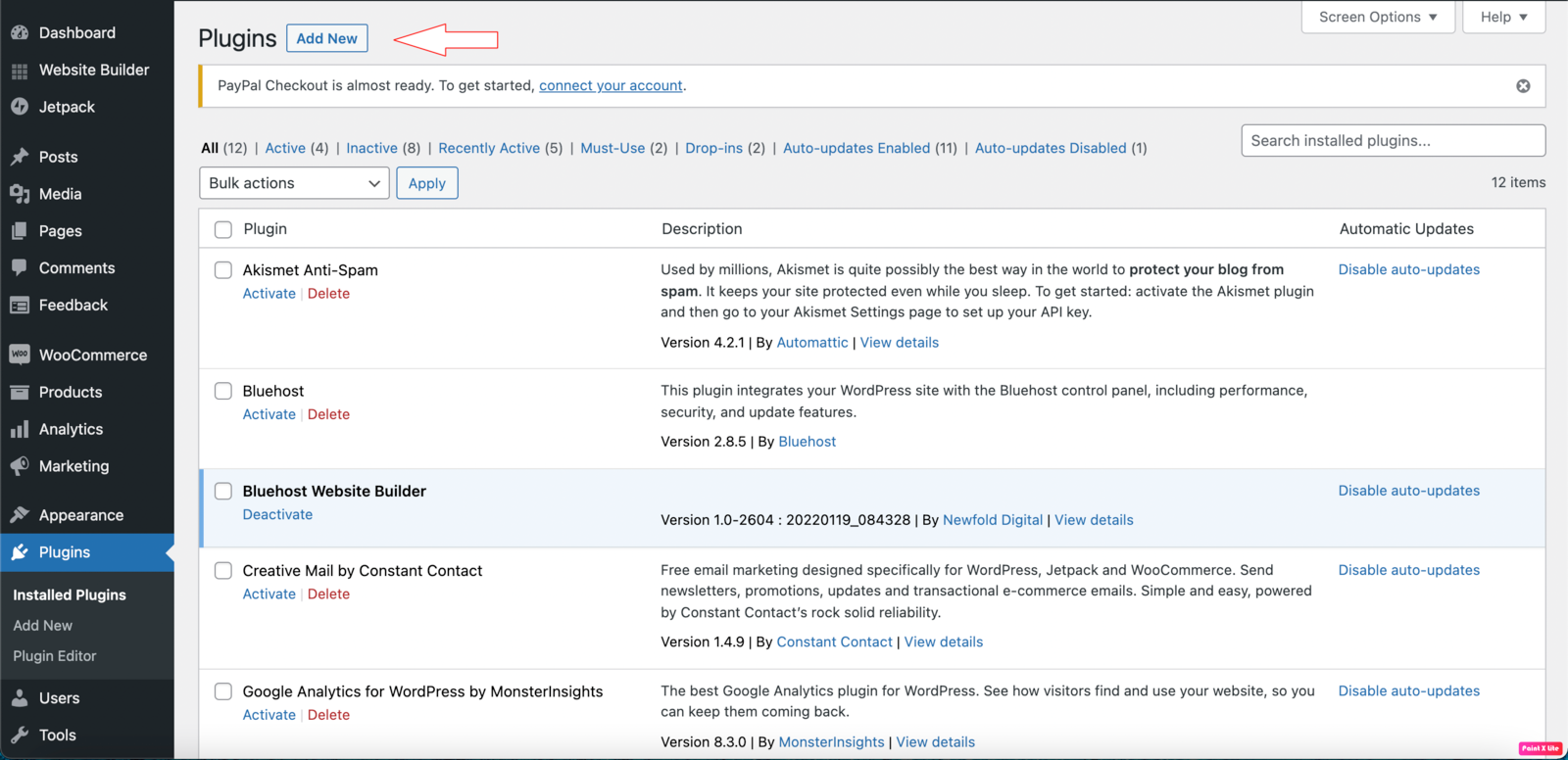Open the Automattic author link
Screen dimensions: 1568x760
tap(812, 343)
